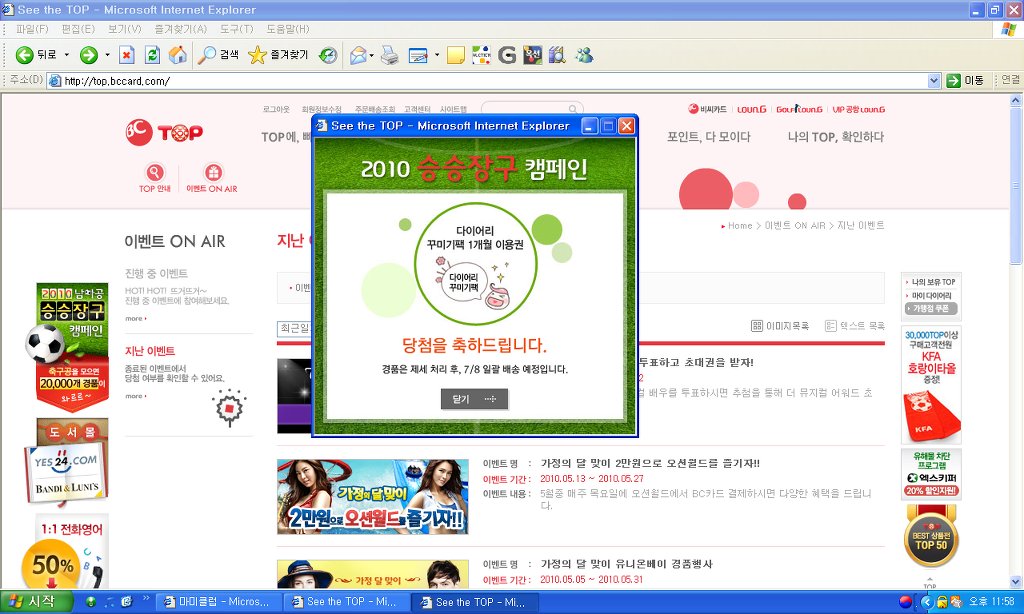The image size is (1024, 614).
Task: Expand the address bar dropdown
Action: (x=934, y=80)
